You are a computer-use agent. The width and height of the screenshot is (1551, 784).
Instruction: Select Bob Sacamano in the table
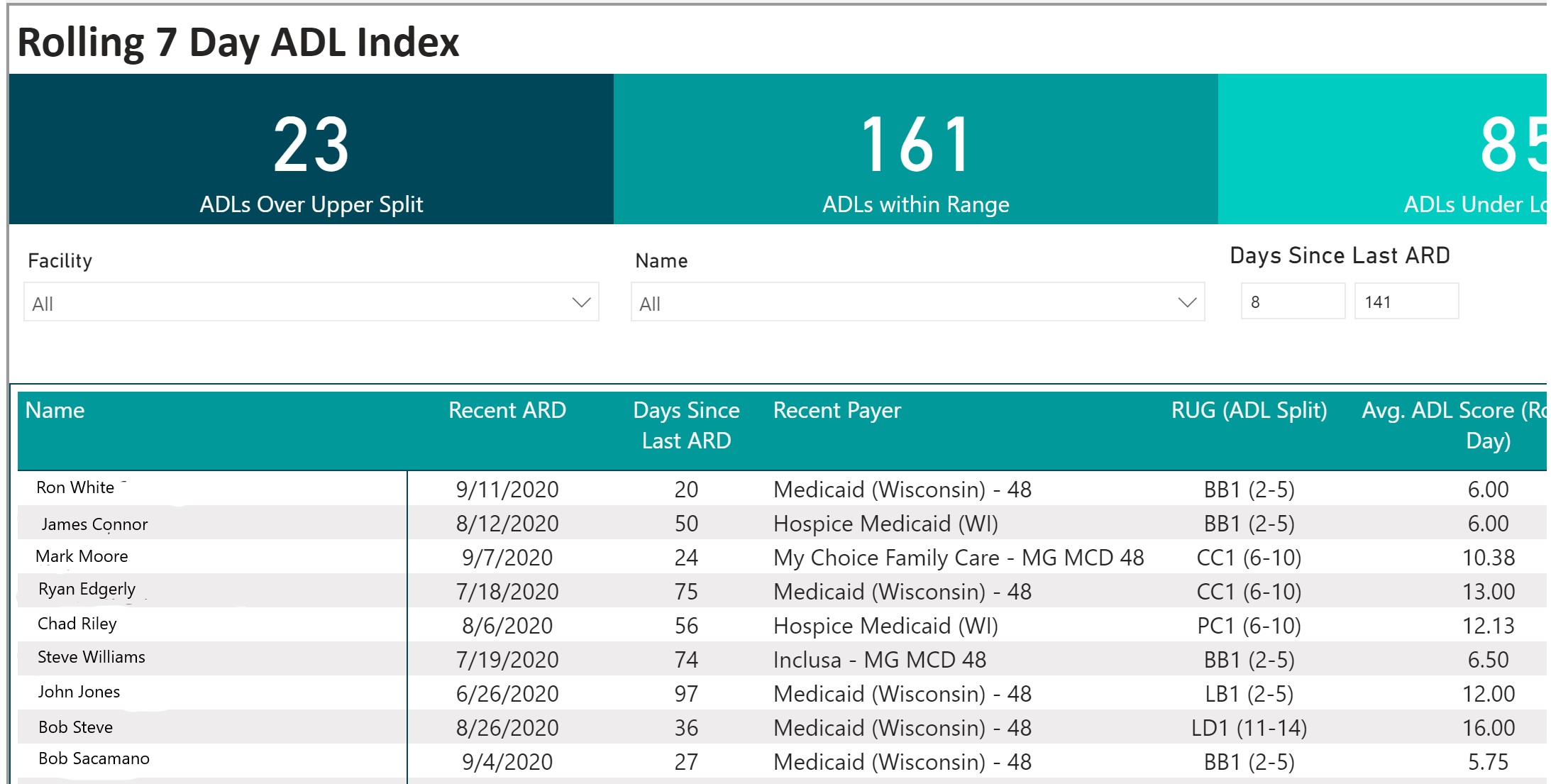[x=94, y=759]
